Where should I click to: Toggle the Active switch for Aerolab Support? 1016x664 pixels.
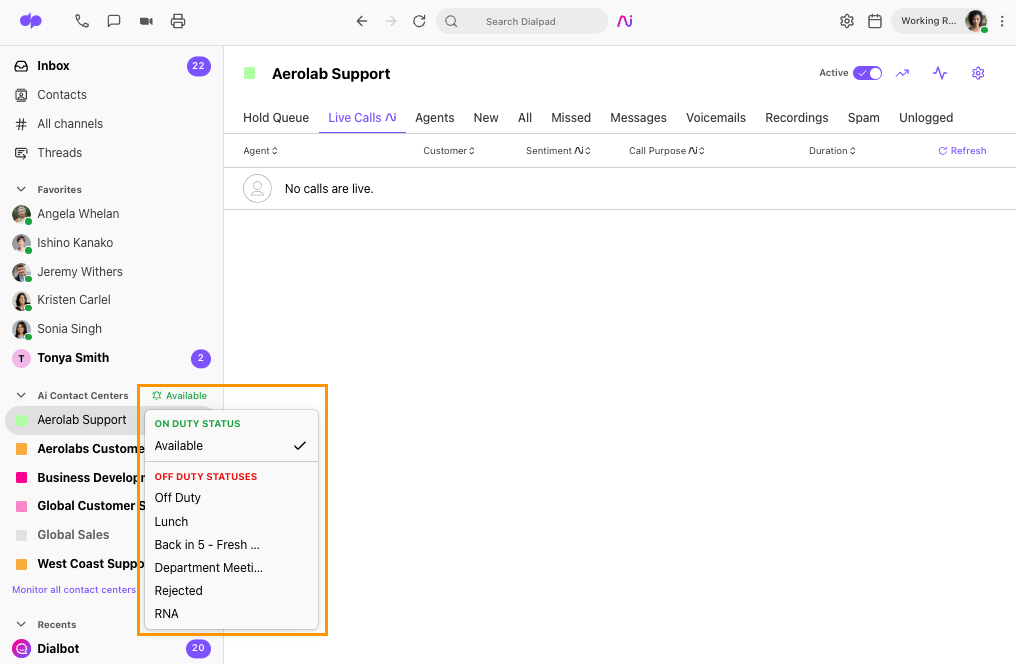pos(868,73)
